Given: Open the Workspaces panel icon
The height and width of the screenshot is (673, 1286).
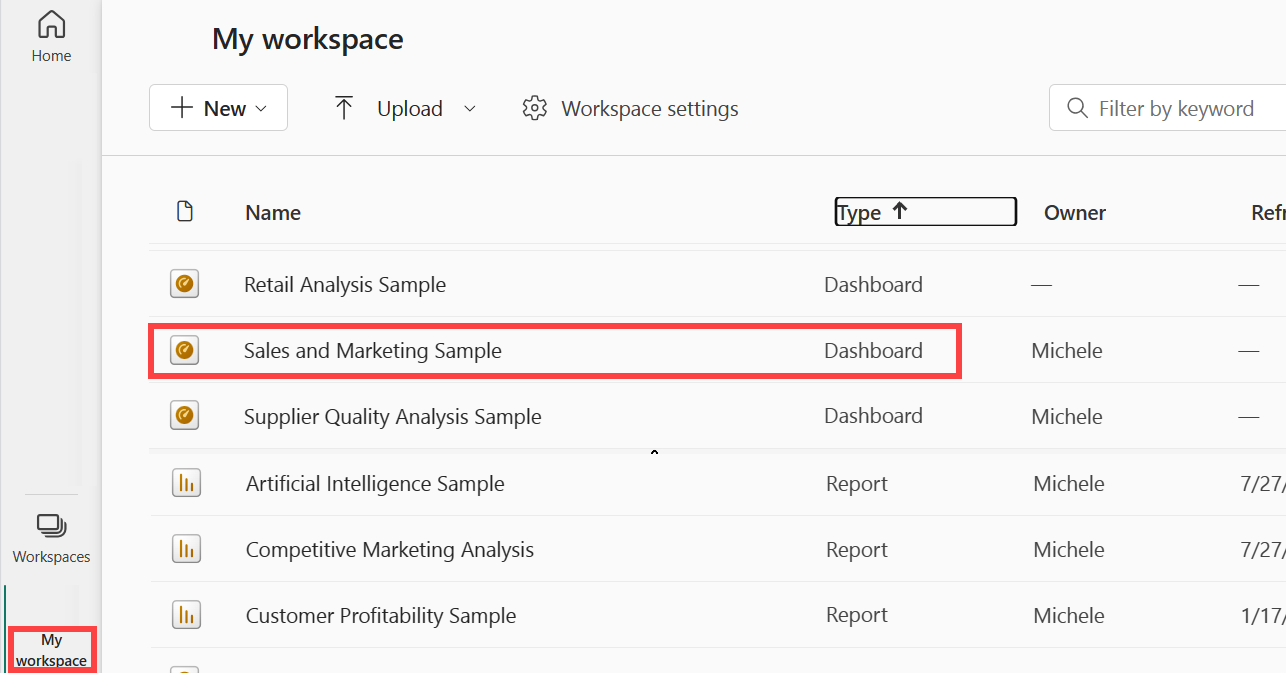Looking at the screenshot, I should click(x=51, y=523).
